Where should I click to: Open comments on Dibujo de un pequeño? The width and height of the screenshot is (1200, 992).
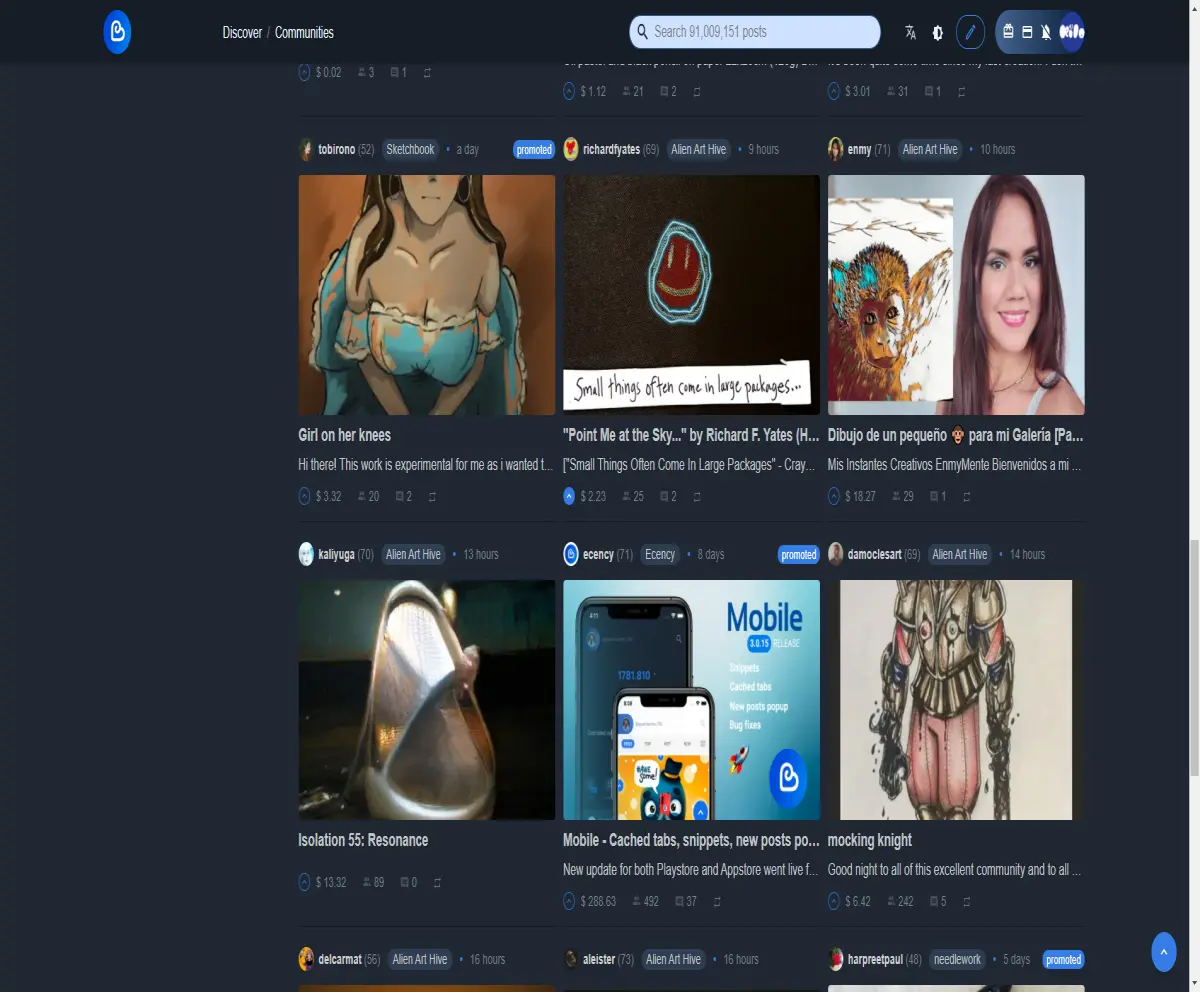937,496
